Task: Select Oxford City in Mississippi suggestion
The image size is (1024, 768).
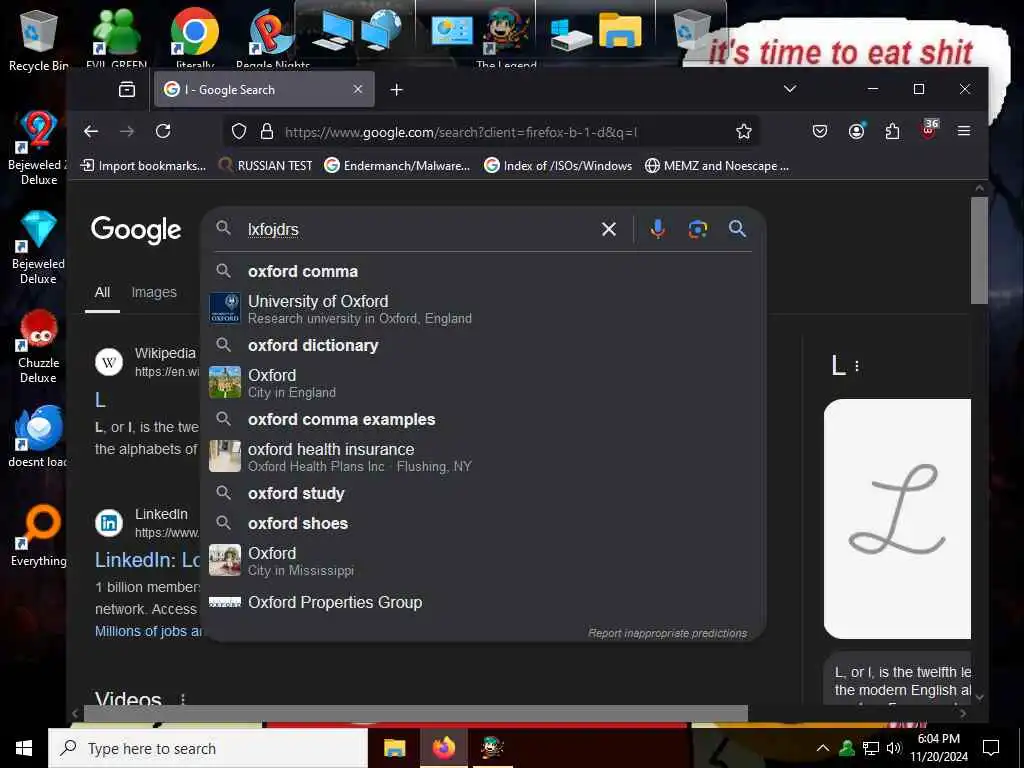Action: tap(483, 560)
